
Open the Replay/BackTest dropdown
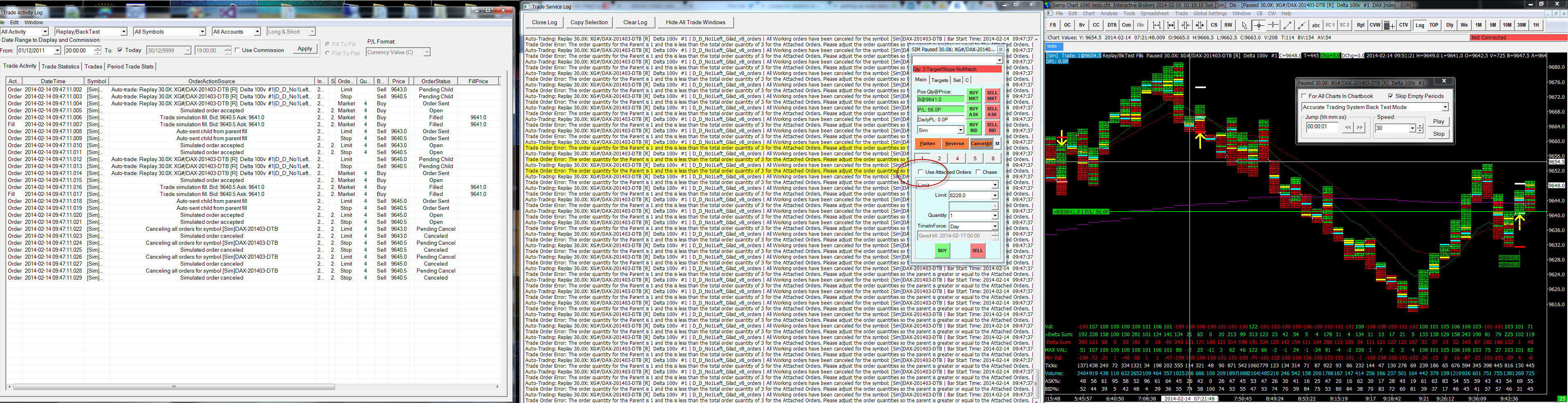(91, 32)
